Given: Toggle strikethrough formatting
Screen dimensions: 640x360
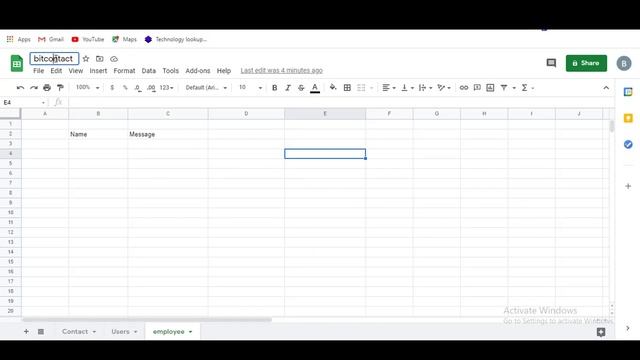Looking at the screenshot, I should coord(301,88).
